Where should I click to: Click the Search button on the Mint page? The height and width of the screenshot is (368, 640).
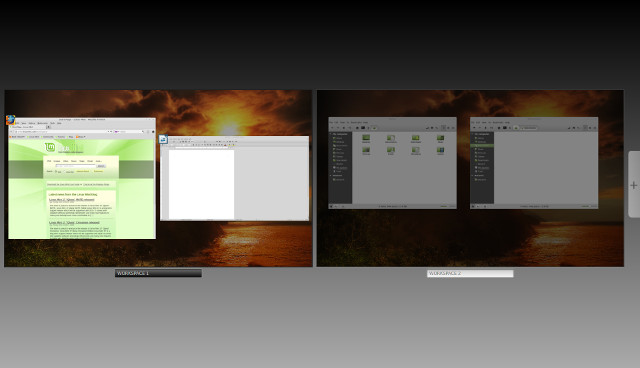(x=101, y=166)
